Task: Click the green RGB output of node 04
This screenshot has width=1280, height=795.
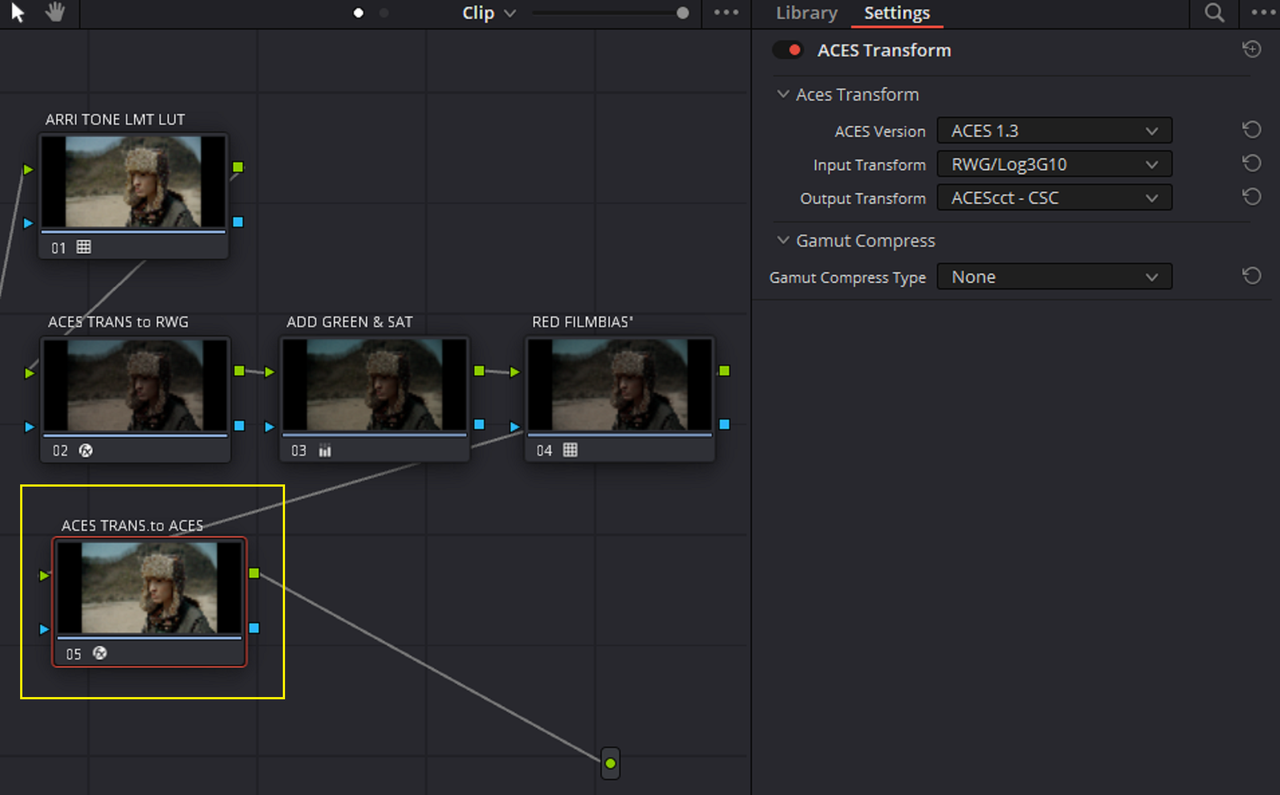Action: (x=724, y=371)
